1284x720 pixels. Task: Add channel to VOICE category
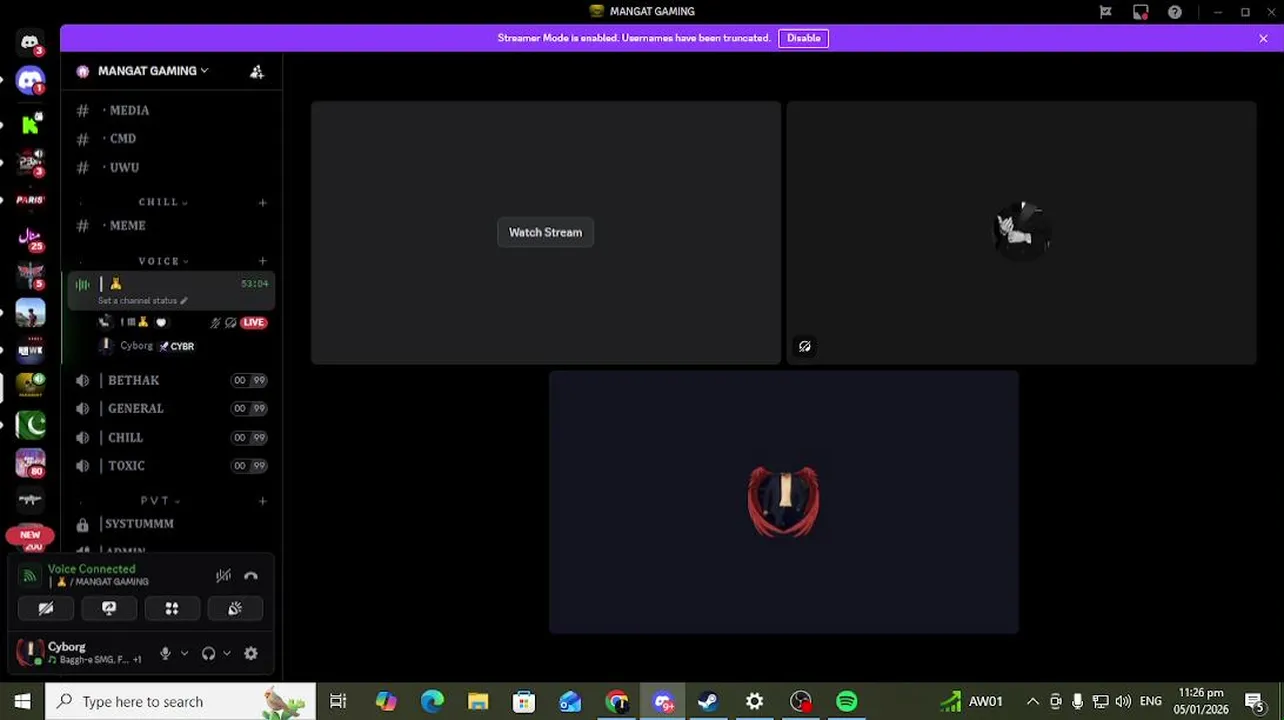coord(262,261)
